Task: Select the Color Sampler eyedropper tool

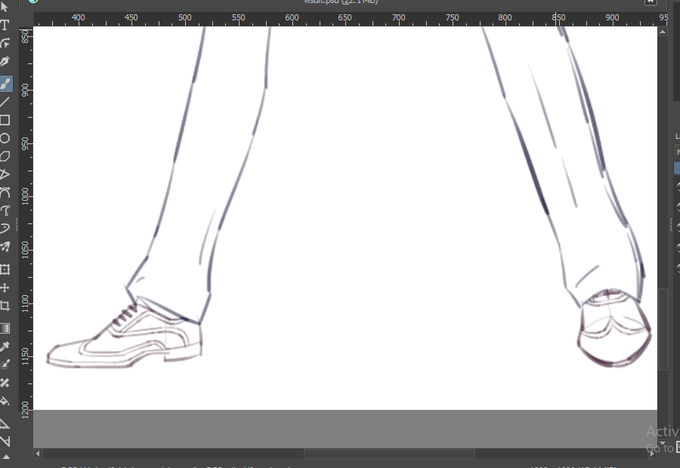Action: [5, 347]
